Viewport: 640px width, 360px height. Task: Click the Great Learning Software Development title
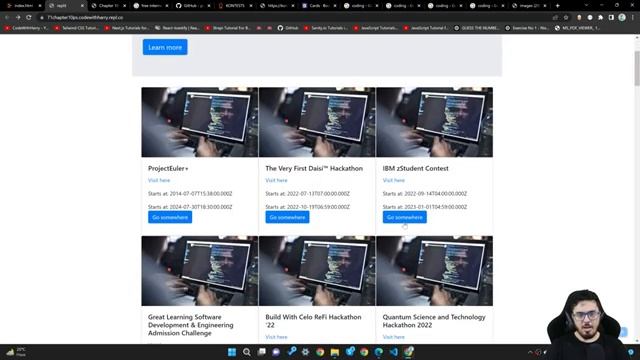coord(191,325)
